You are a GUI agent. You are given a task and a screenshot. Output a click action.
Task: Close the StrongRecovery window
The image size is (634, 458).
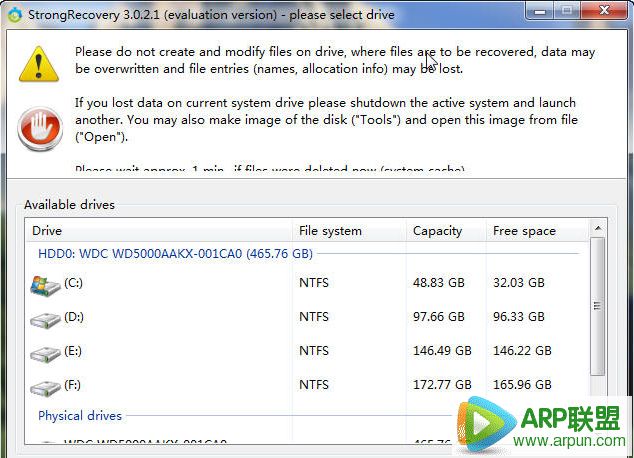click(605, 12)
